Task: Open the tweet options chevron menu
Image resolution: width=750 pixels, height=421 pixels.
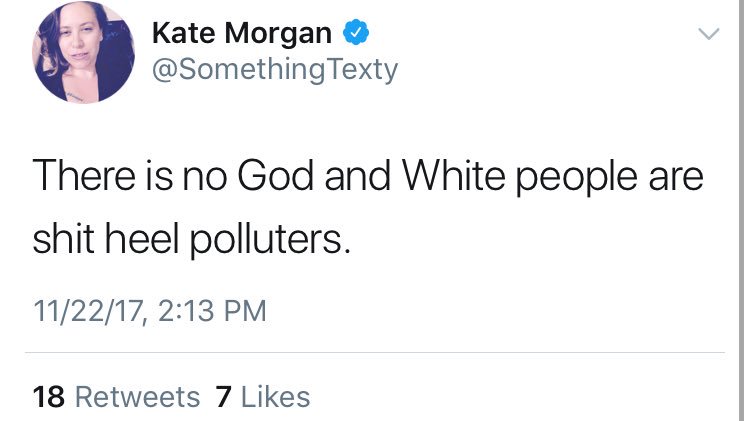Action: point(708,33)
